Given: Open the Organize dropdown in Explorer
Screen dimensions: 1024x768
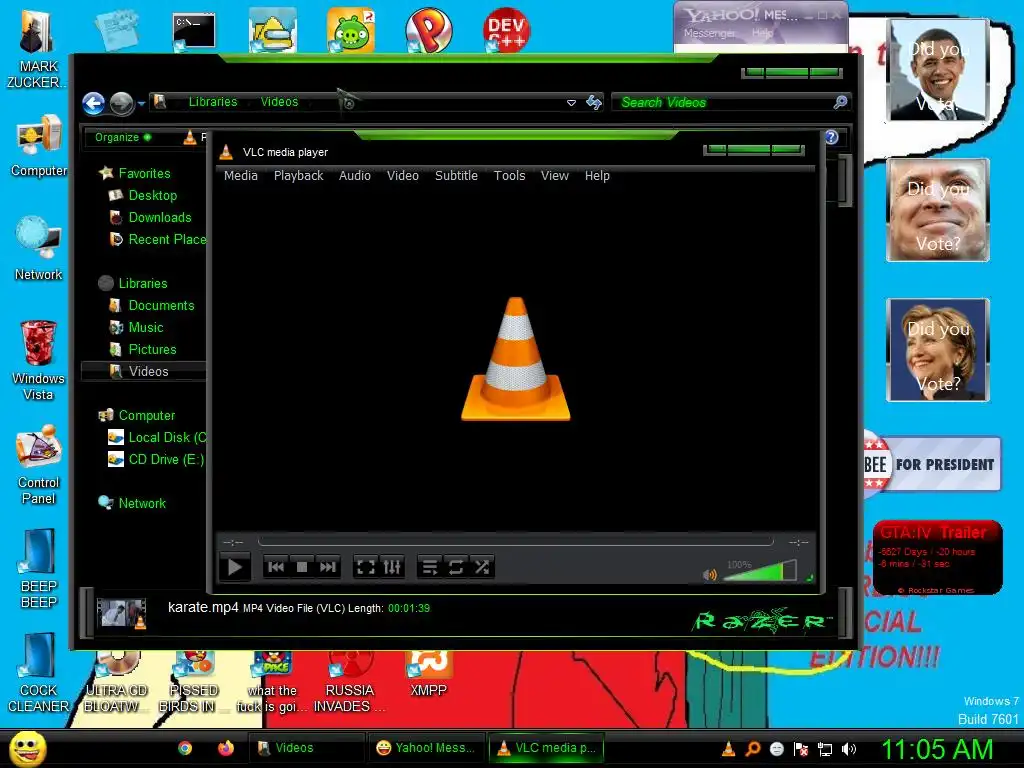Looking at the screenshot, I should (123, 137).
